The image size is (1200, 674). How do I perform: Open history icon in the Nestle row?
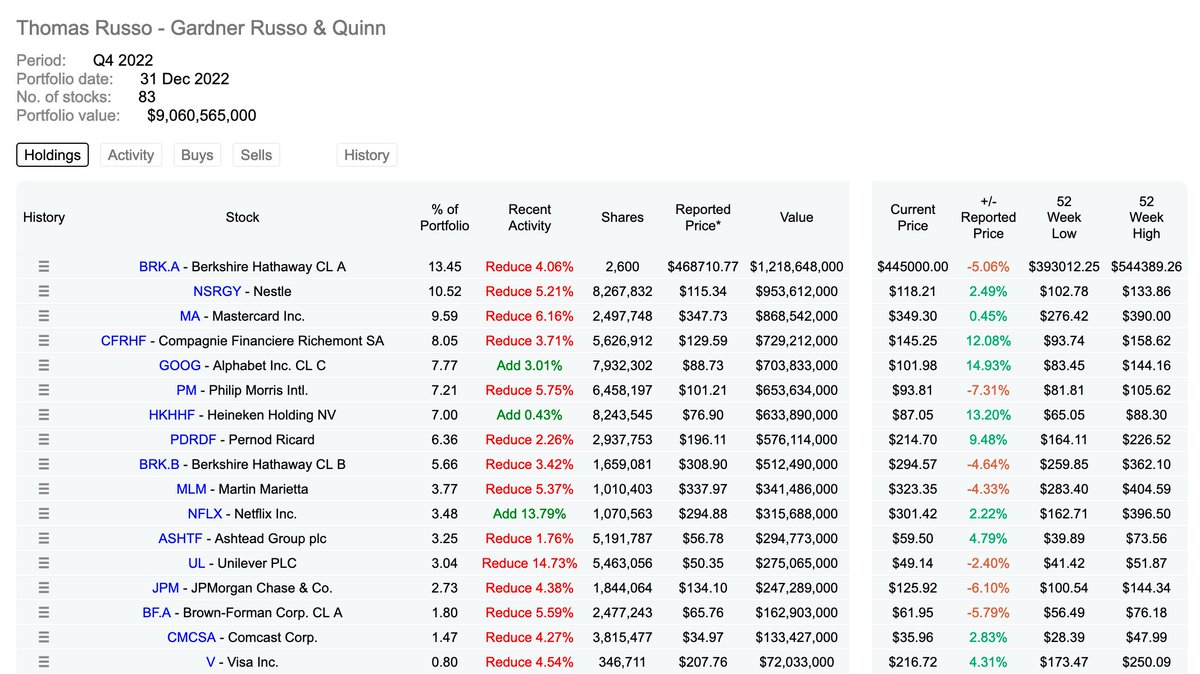click(44, 292)
